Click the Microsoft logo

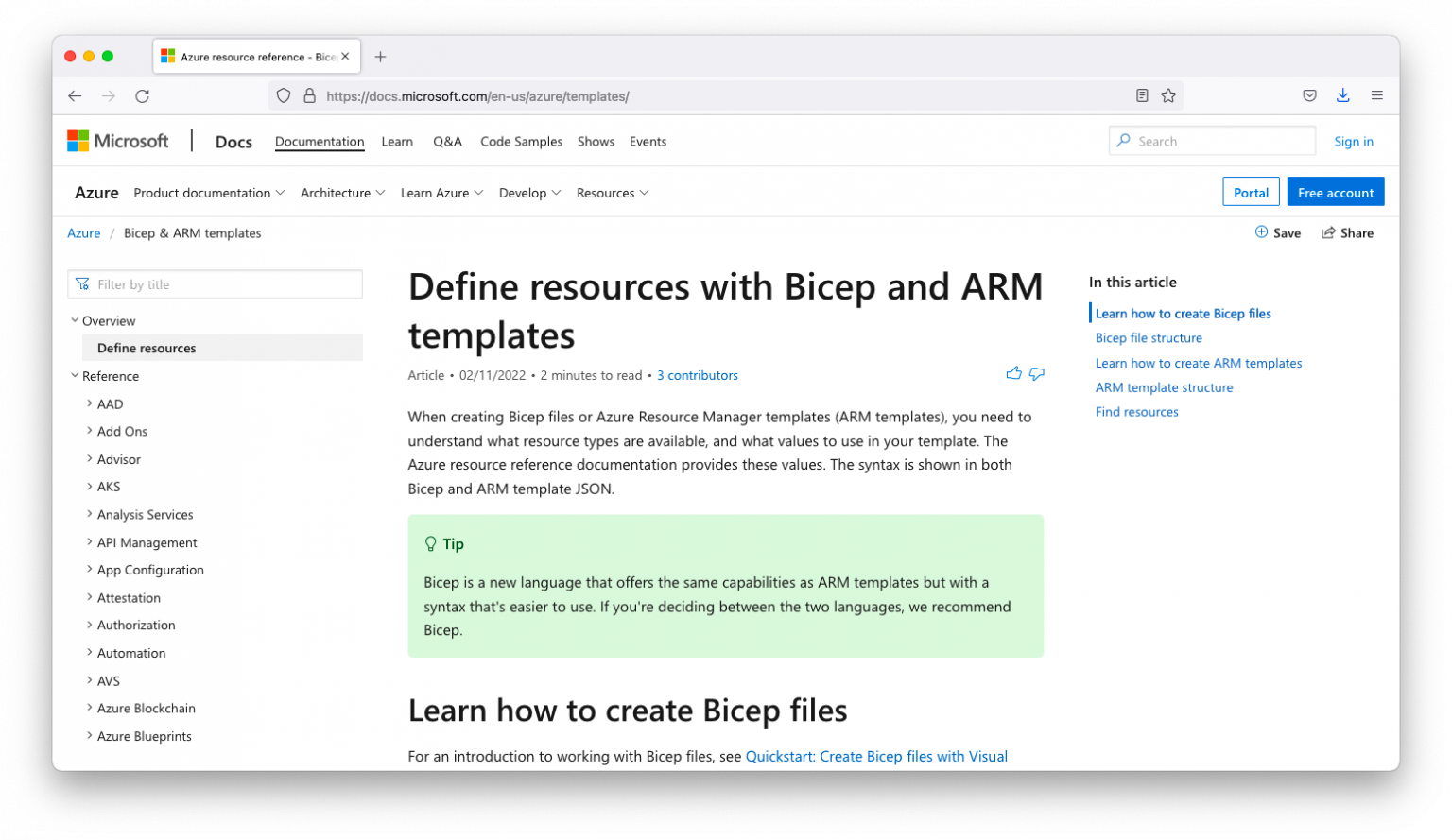pos(118,142)
